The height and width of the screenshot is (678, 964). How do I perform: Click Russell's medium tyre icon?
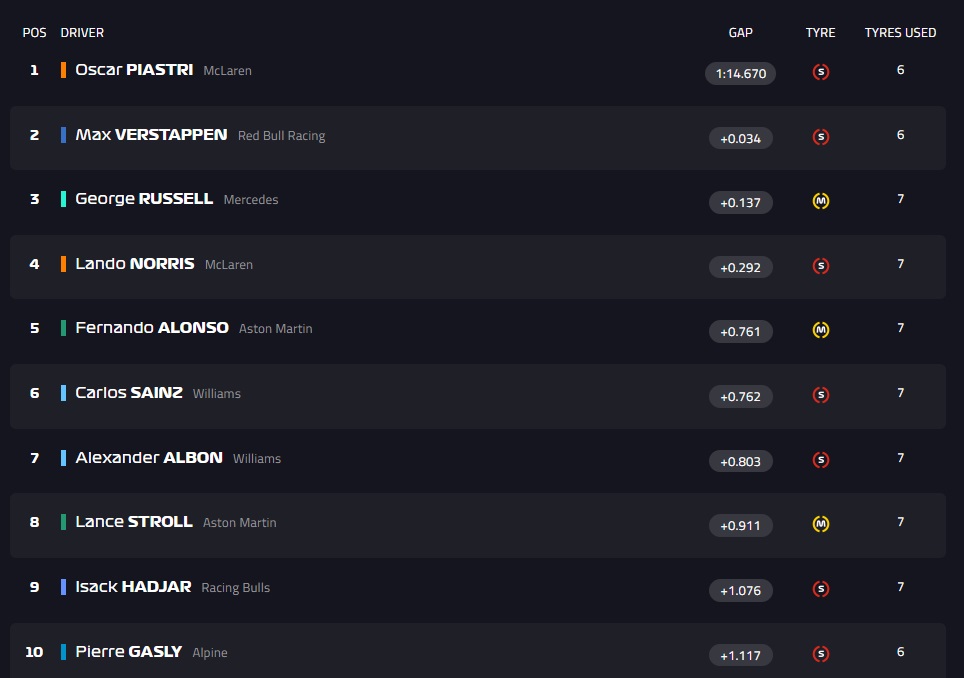pos(821,201)
